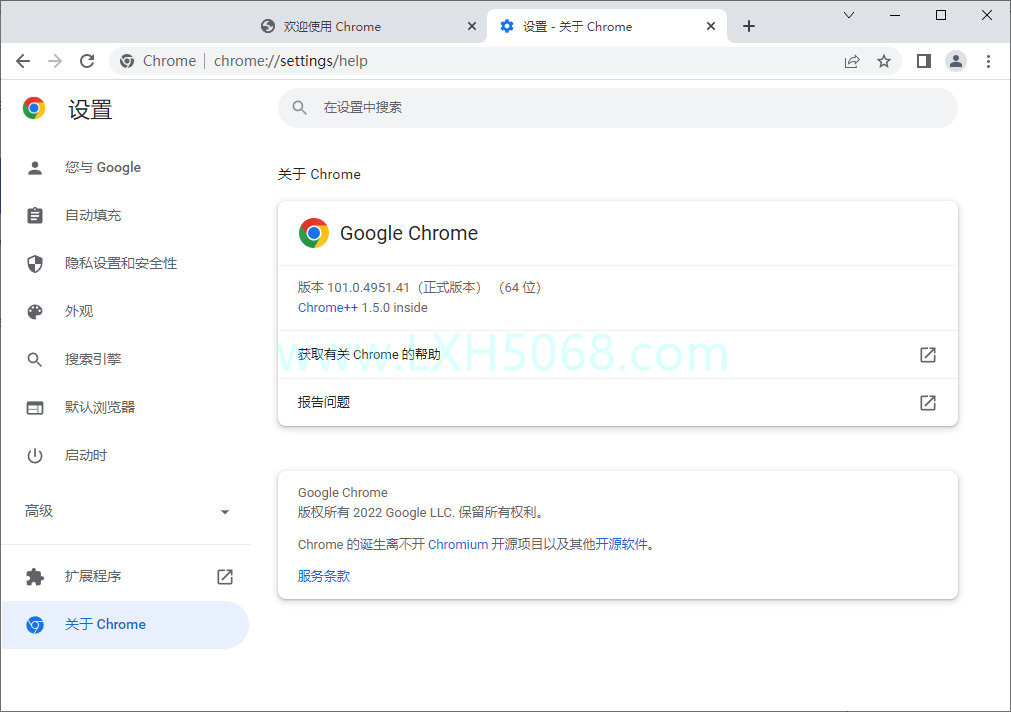Open 隐私设置和安全性 section
This screenshot has height=712, width=1011.
[126, 263]
